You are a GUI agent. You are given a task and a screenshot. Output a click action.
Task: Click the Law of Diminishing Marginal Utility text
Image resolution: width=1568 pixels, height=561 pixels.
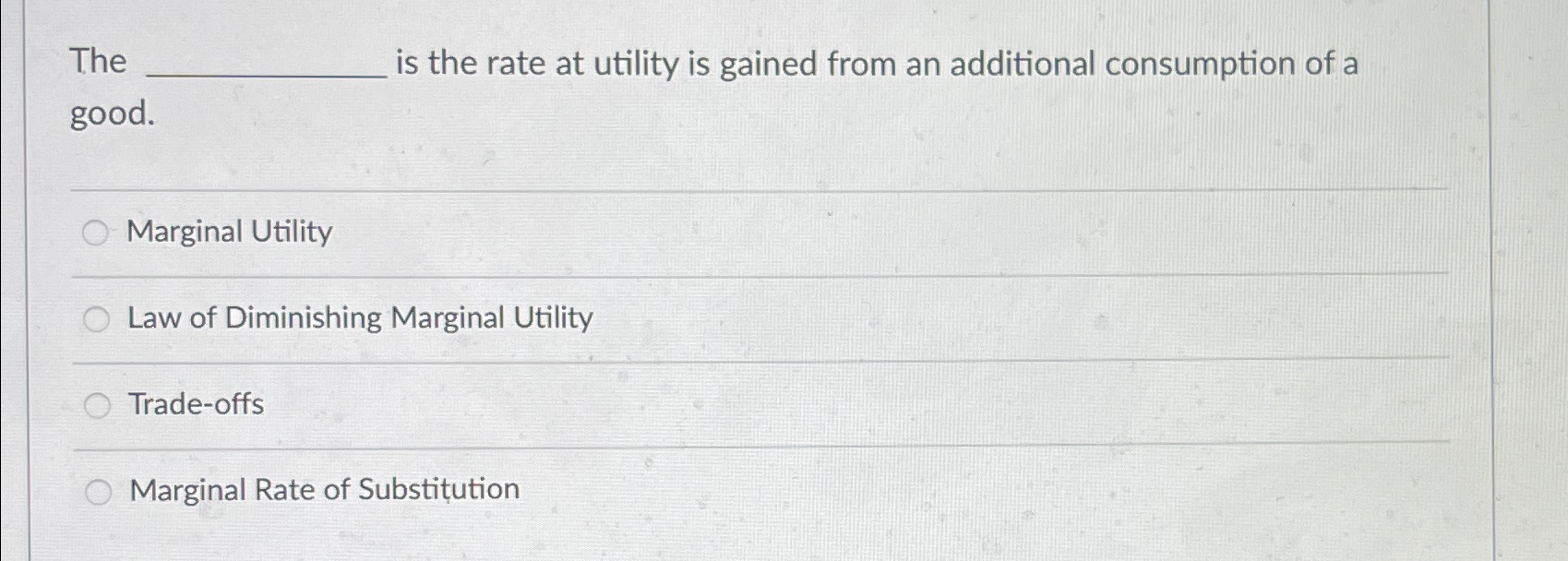(x=360, y=318)
